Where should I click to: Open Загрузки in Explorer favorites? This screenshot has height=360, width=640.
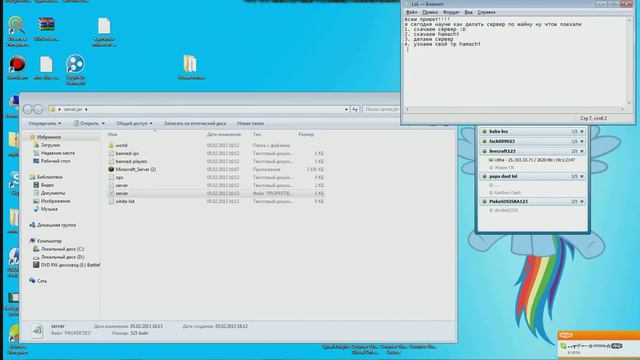coord(50,145)
